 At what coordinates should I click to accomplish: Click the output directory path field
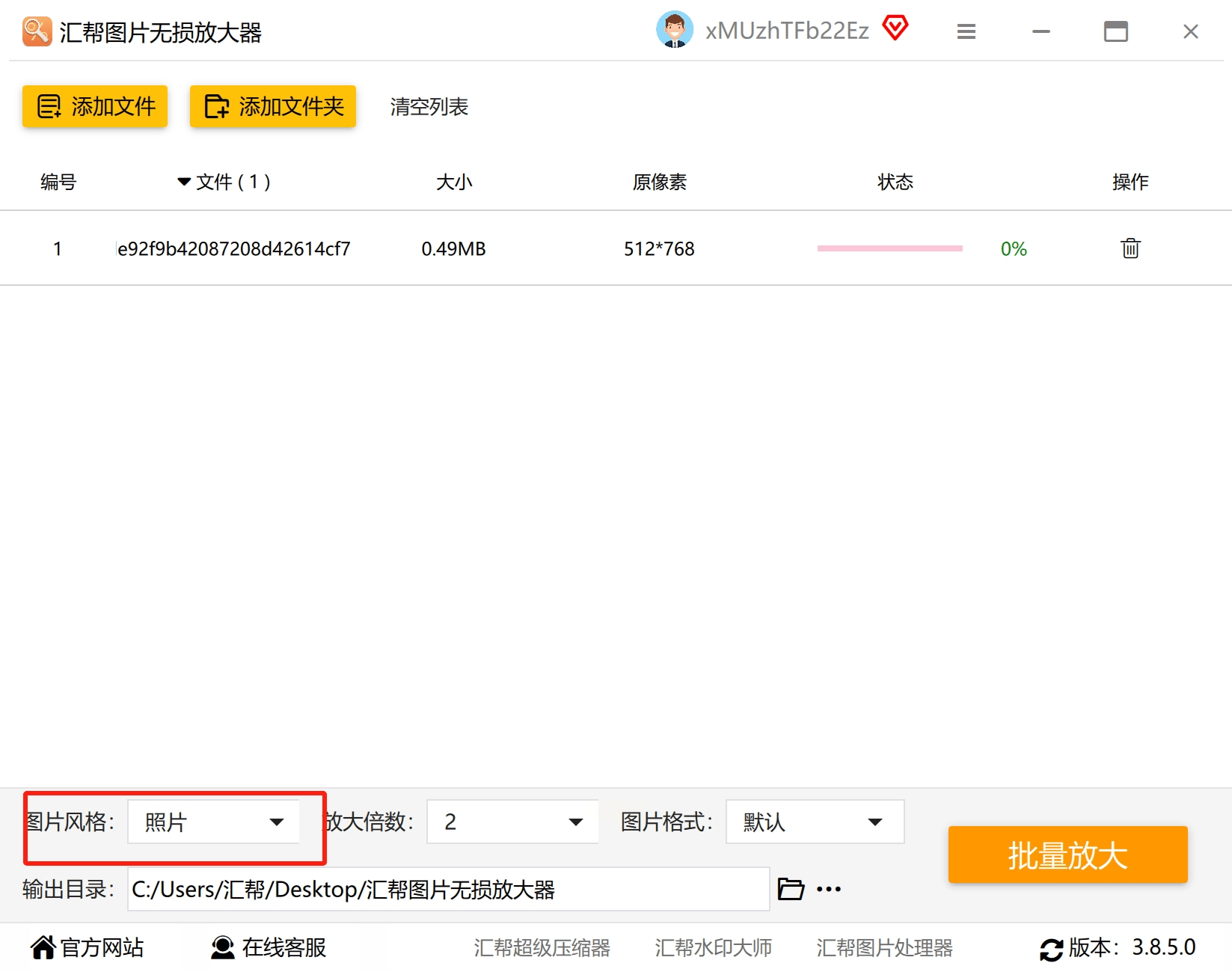point(446,889)
